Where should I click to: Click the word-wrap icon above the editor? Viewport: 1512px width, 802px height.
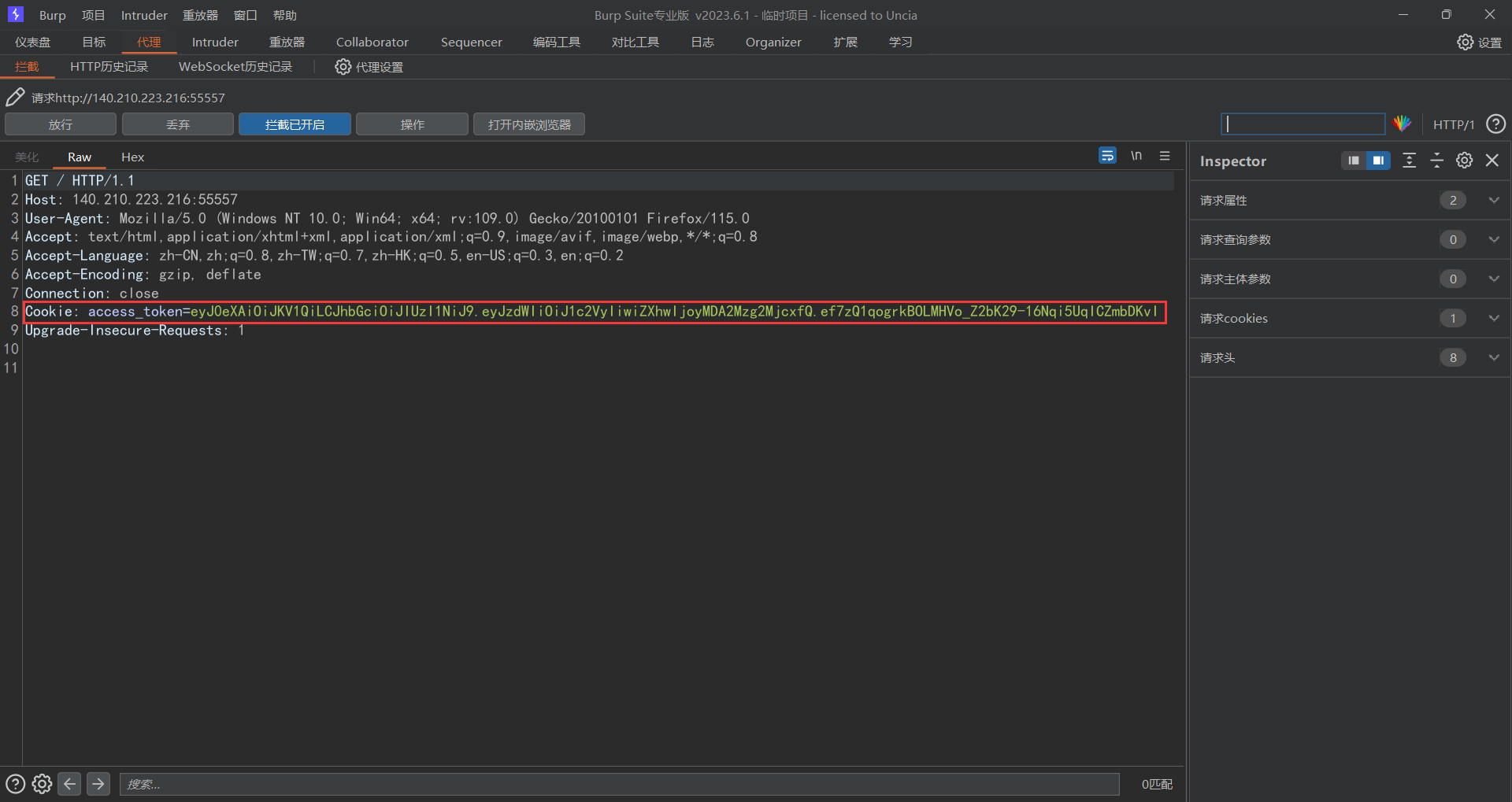click(1107, 155)
